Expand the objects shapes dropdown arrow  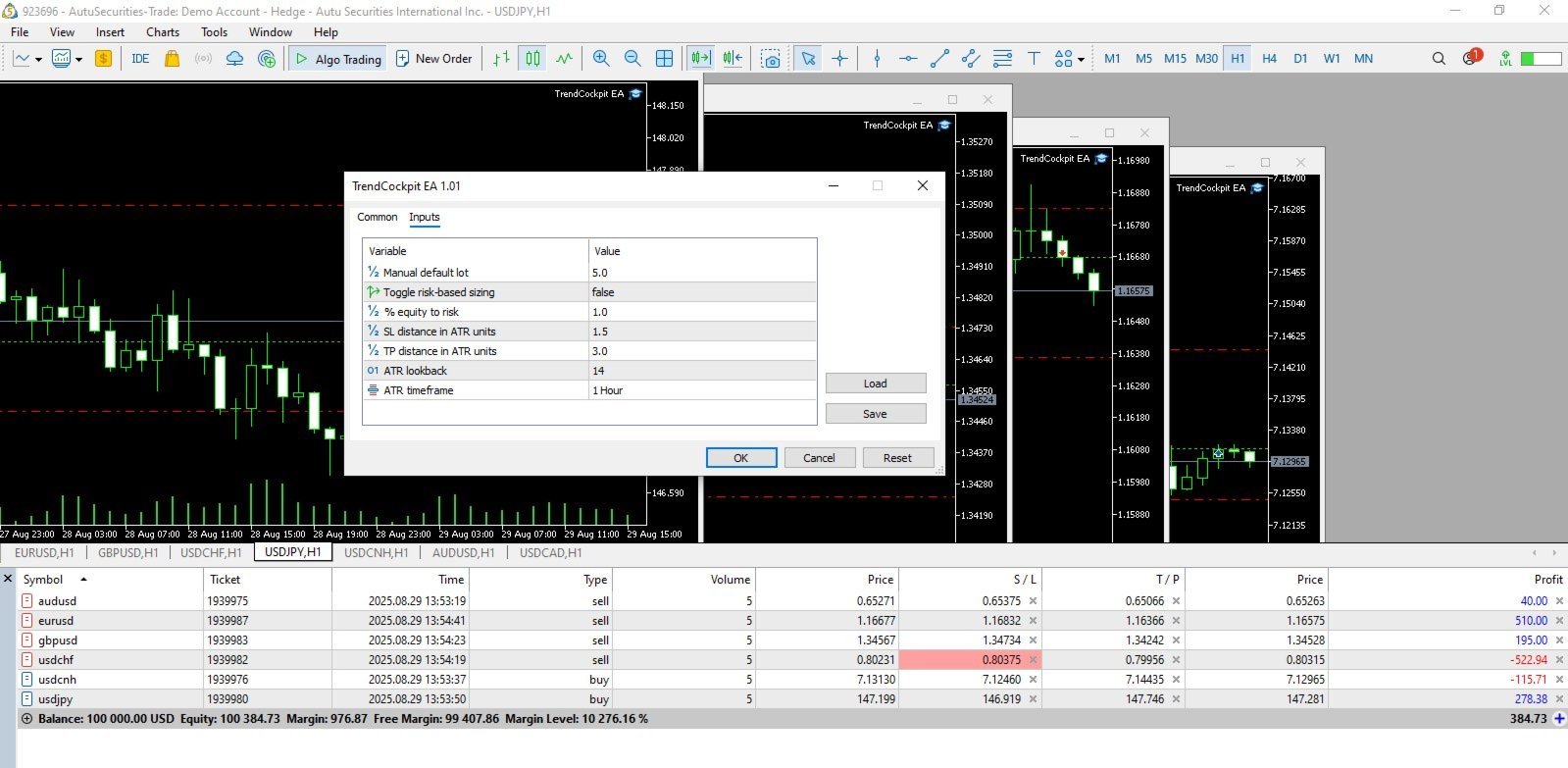click(1081, 60)
